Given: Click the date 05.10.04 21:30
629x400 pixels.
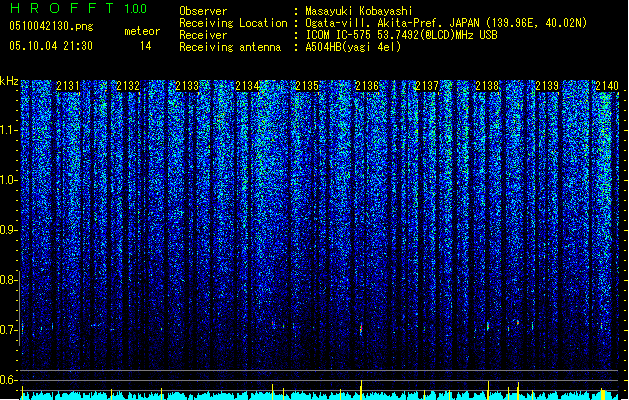Looking at the screenshot, I should tap(51, 46).
